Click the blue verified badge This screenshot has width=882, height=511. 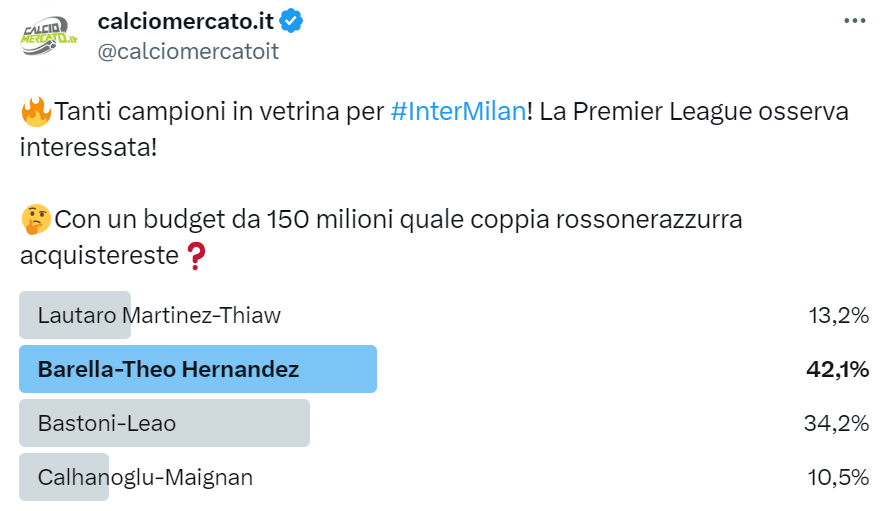click(292, 19)
